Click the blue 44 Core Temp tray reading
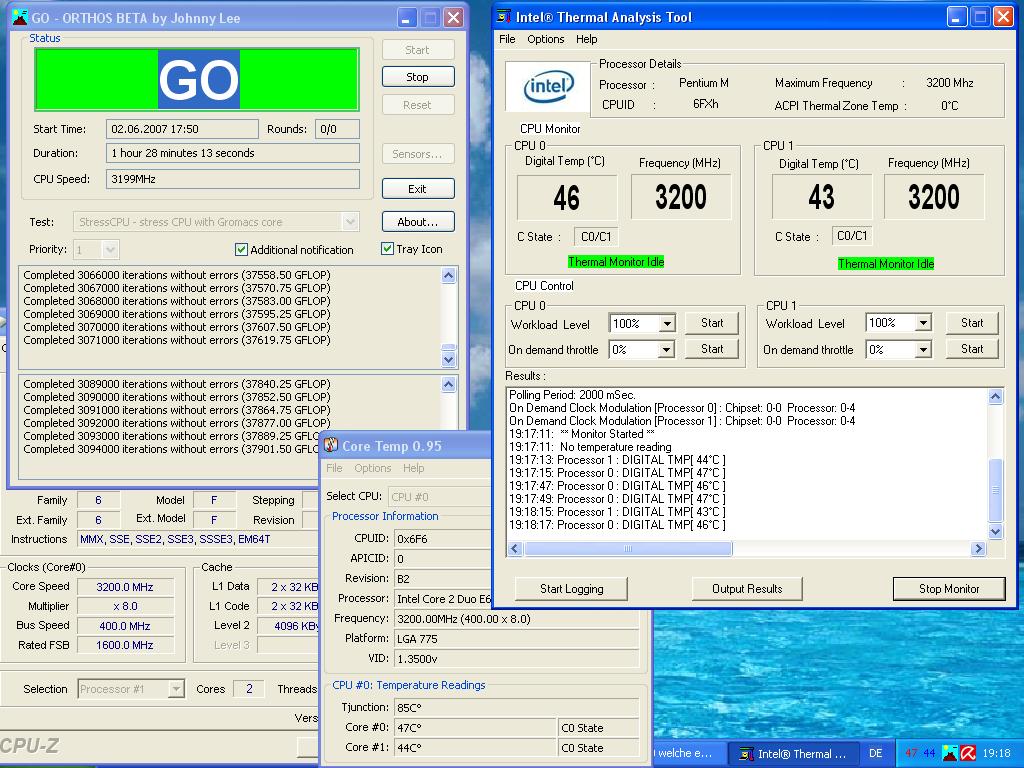This screenshot has height=768, width=1024. tap(929, 753)
